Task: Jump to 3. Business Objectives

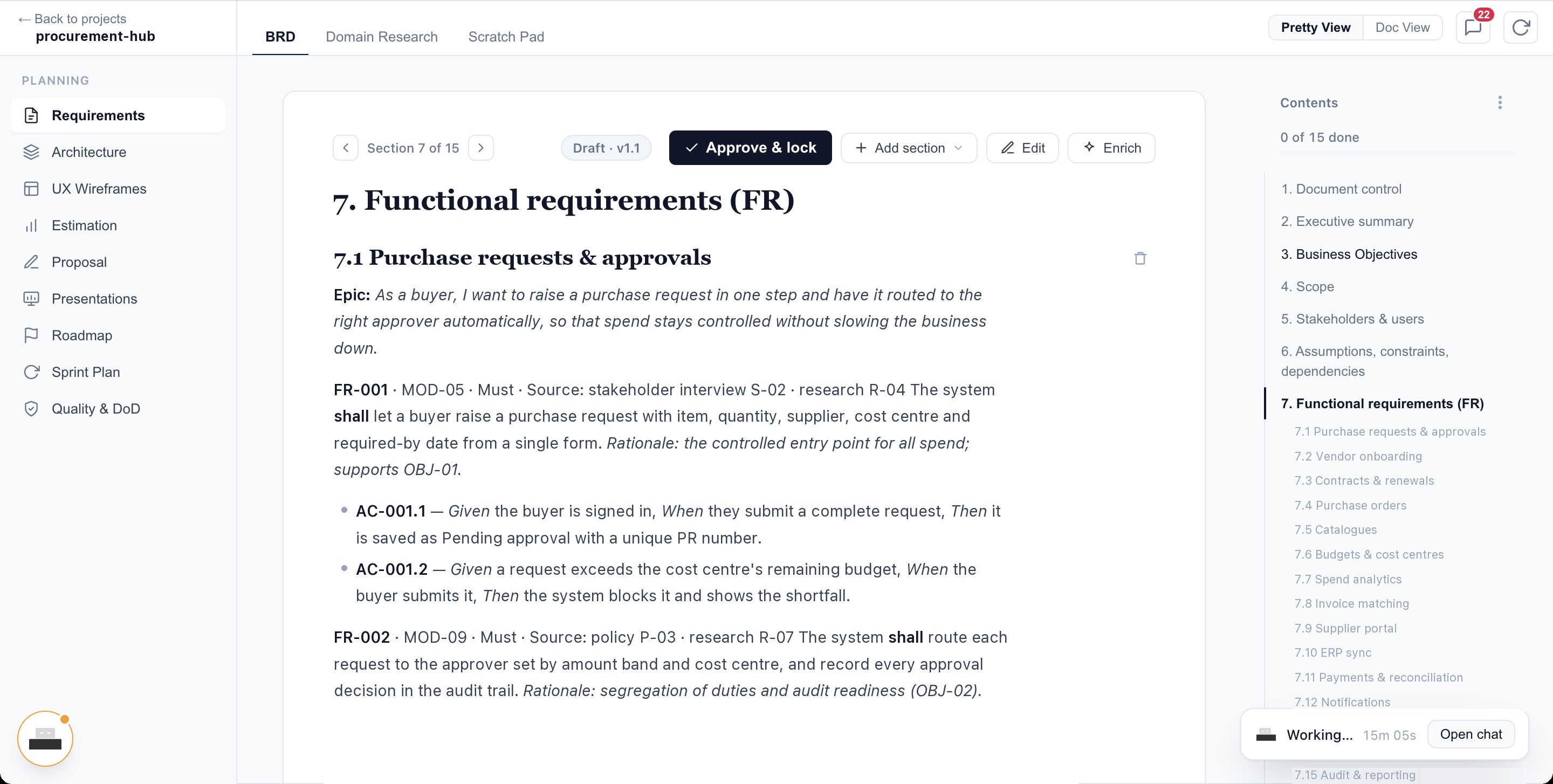Action: [x=1349, y=254]
